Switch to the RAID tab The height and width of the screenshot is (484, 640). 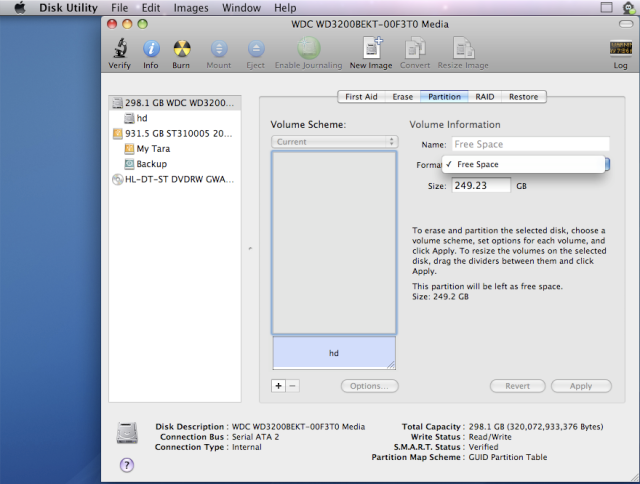pyautogui.click(x=485, y=97)
